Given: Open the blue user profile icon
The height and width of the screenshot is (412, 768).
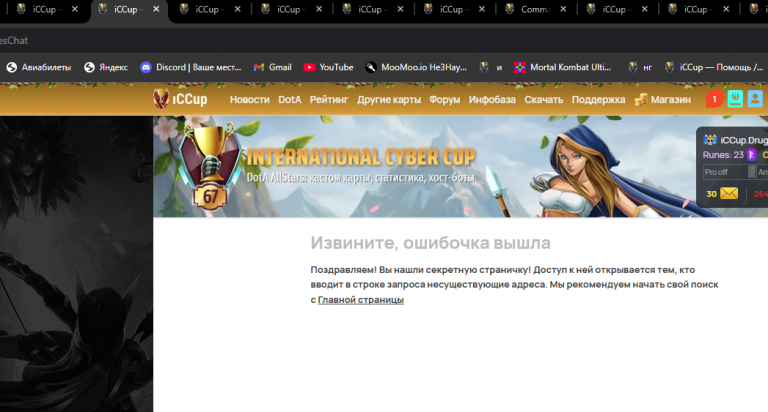Looking at the screenshot, I should click(x=755, y=99).
